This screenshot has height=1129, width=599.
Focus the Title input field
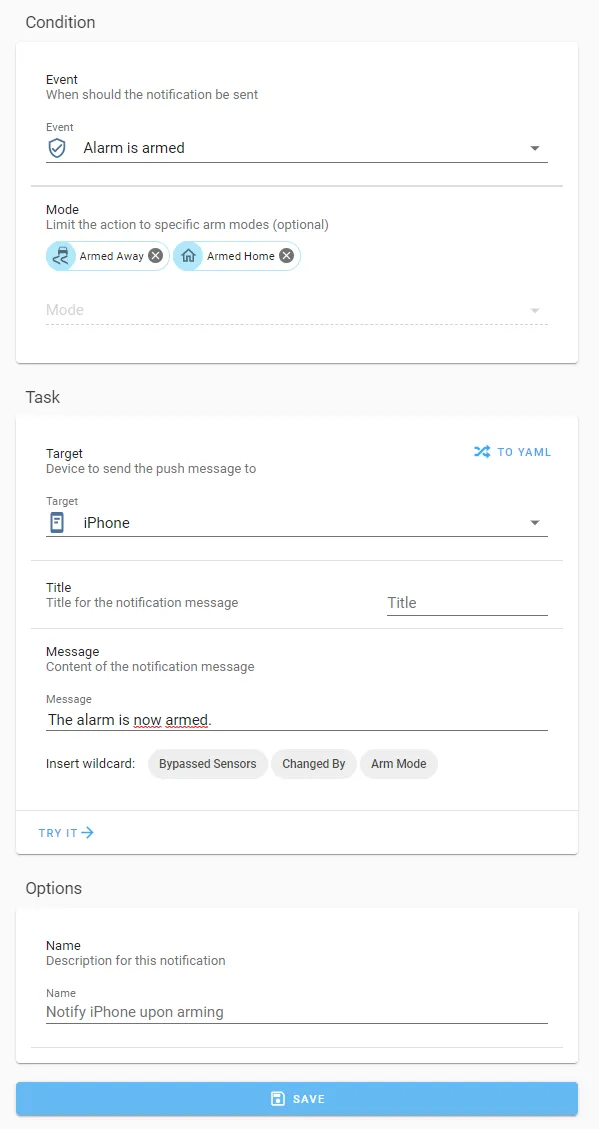[x=467, y=603]
